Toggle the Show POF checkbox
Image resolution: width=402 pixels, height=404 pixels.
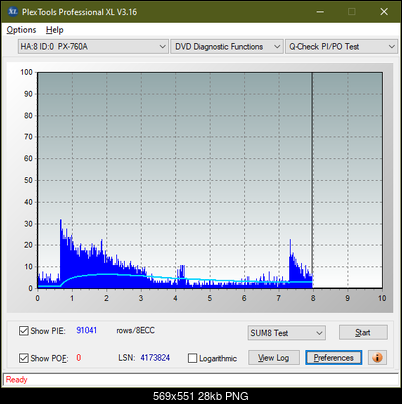(24, 358)
